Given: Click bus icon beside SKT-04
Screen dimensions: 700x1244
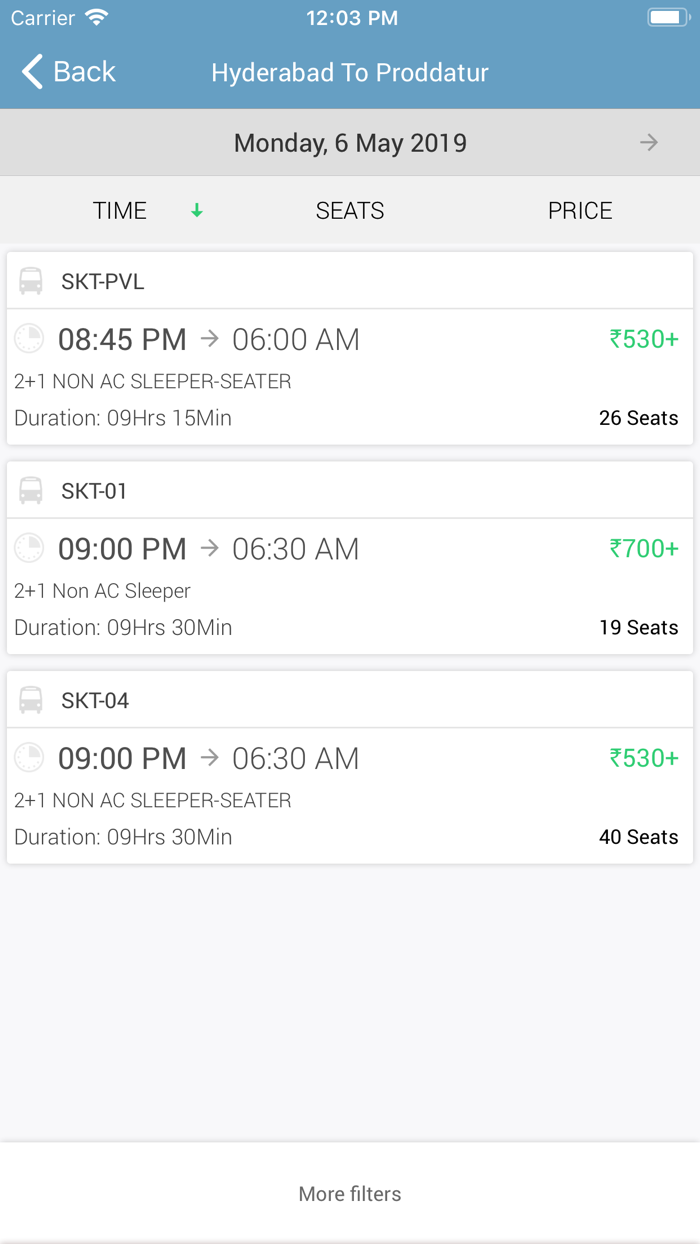Looking at the screenshot, I should coord(31,700).
